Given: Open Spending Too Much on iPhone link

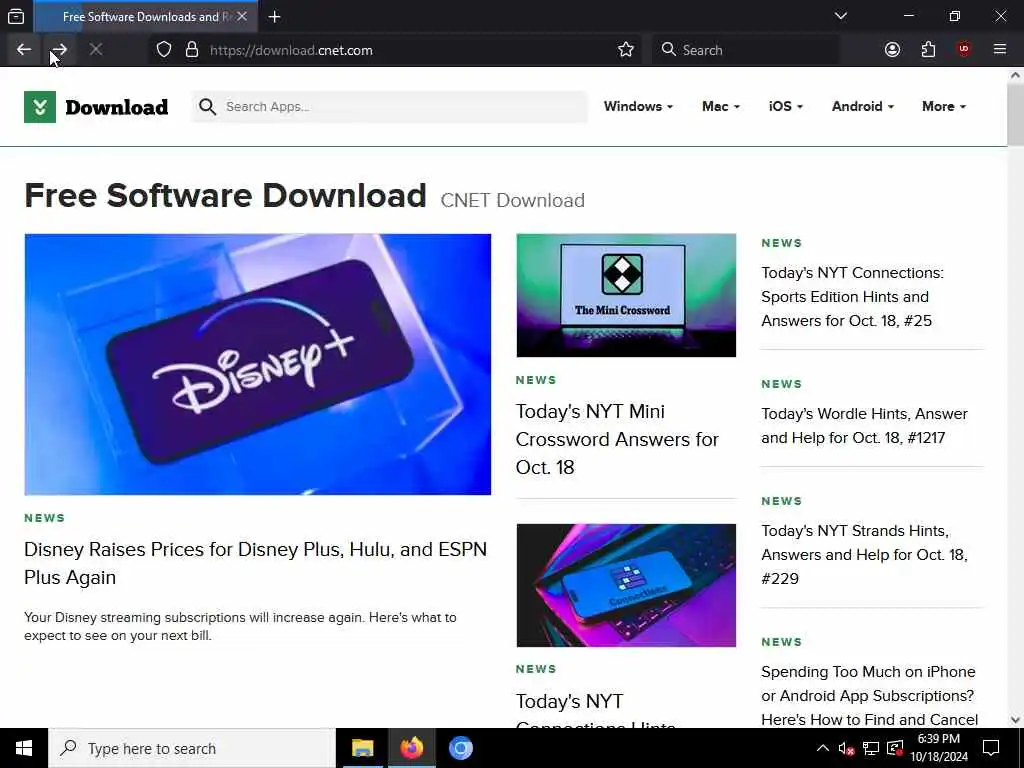Looking at the screenshot, I should click(x=869, y=696).
